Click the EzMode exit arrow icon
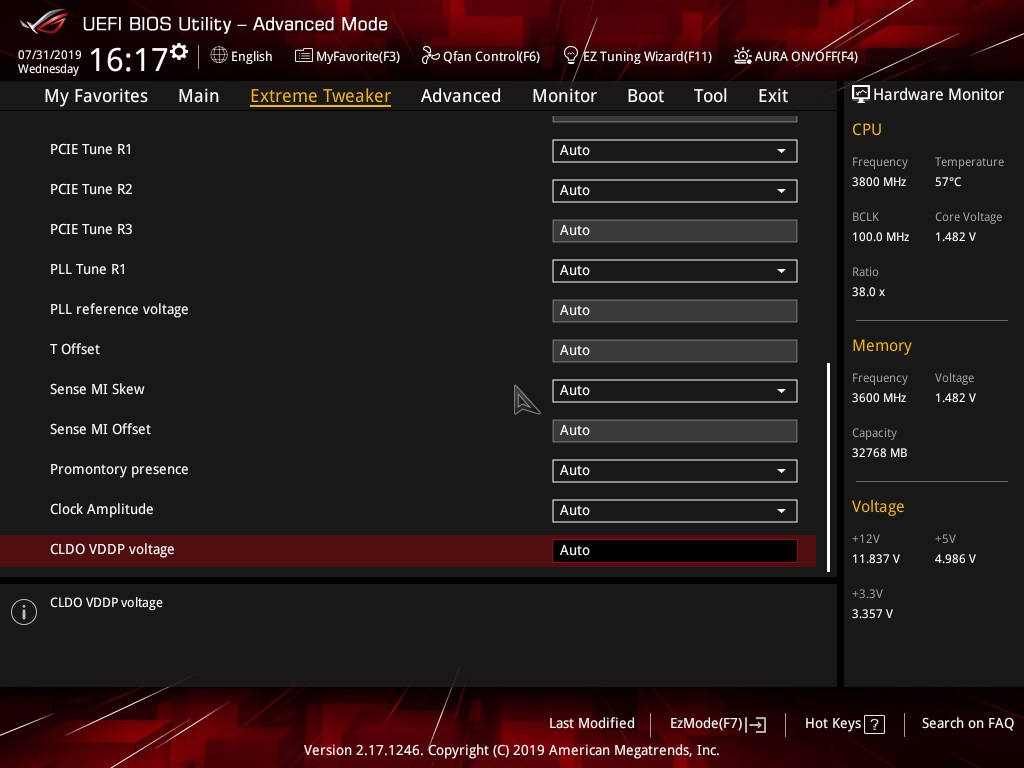The width and height of the screenshot is (1024, 768). (758, 724)
